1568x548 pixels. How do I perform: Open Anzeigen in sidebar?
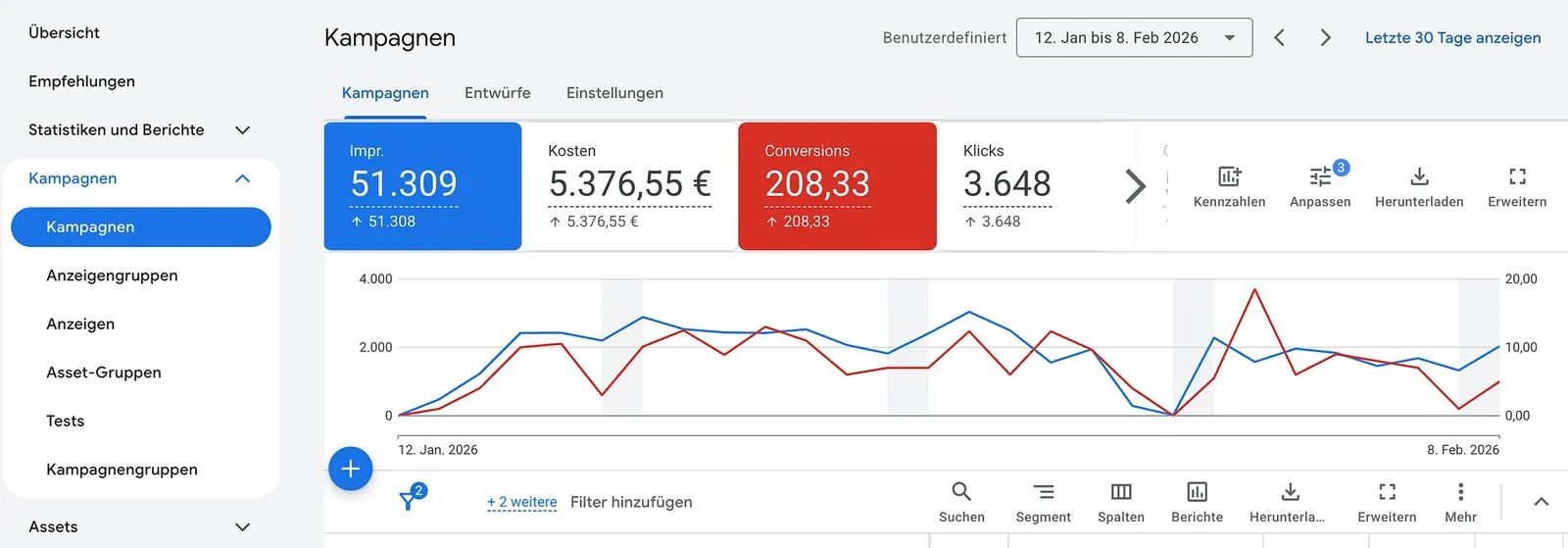pyautogui.click(x=80, y=324)
